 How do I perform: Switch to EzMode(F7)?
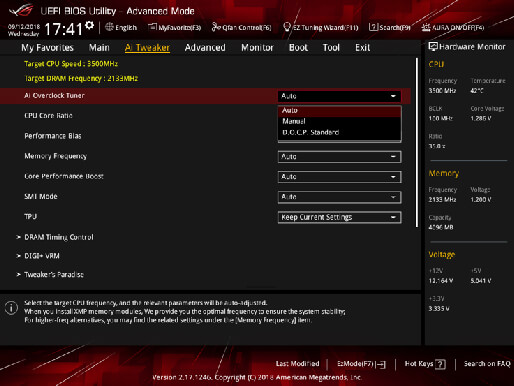tap(361, 364)
